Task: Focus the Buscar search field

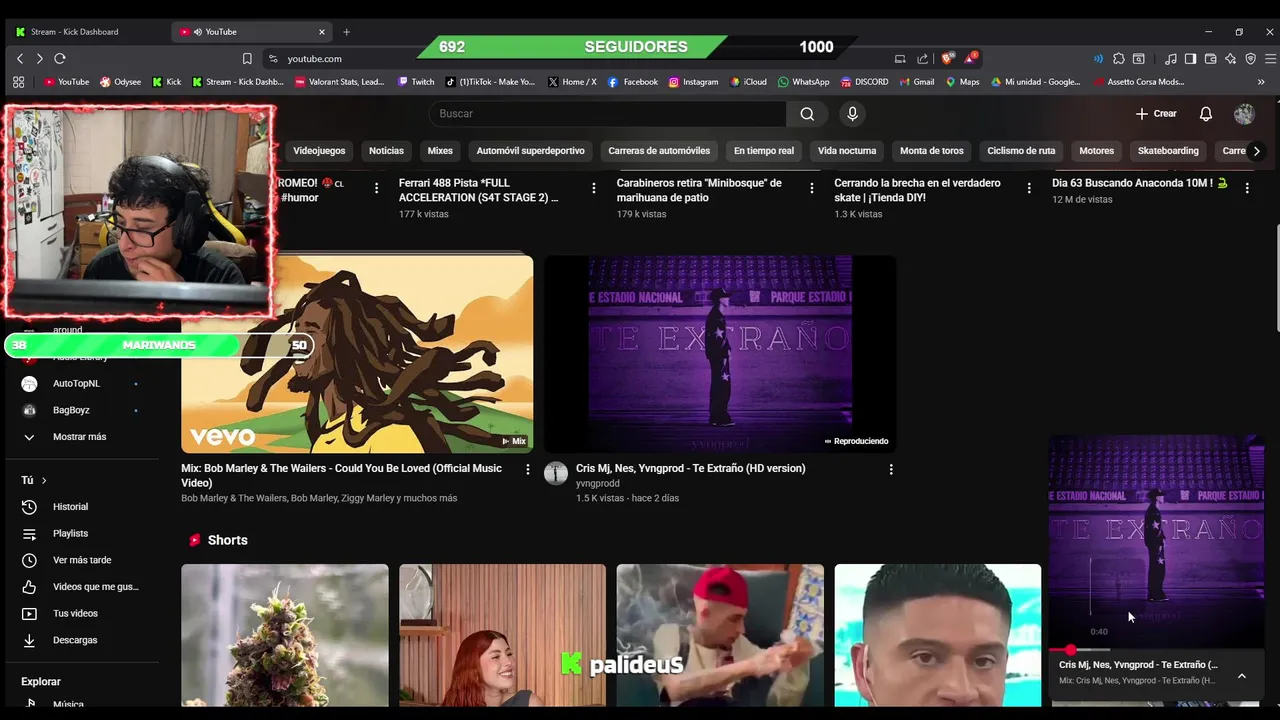Action: (608, 114)
